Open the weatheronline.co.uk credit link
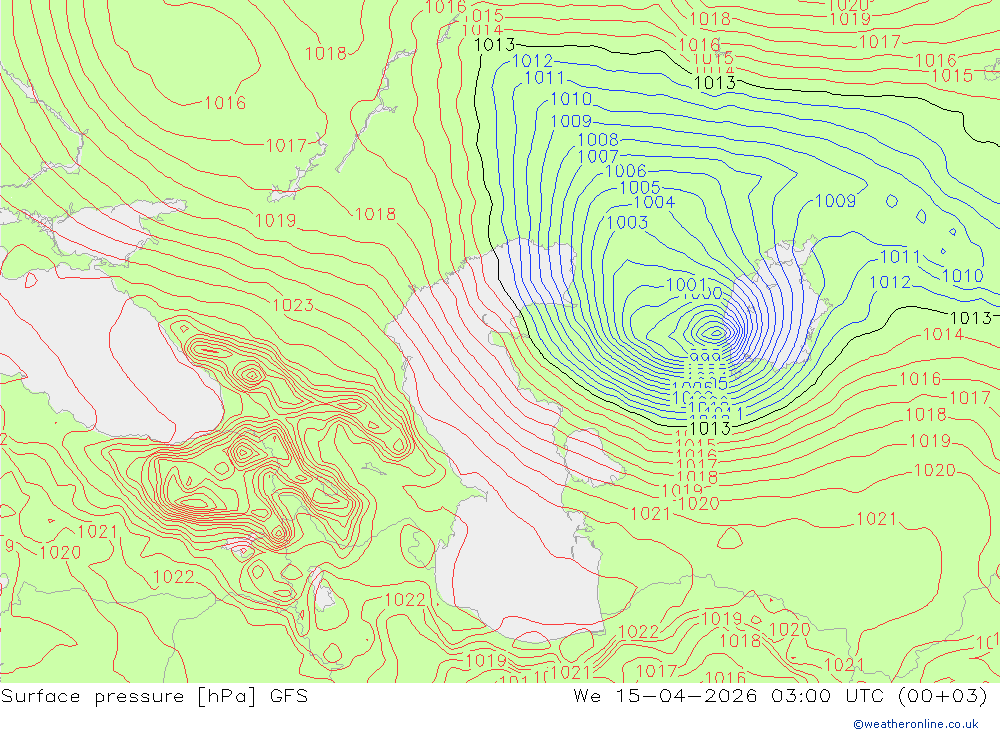Screen dimensions: 1000x733 click(x=916, y=724)
